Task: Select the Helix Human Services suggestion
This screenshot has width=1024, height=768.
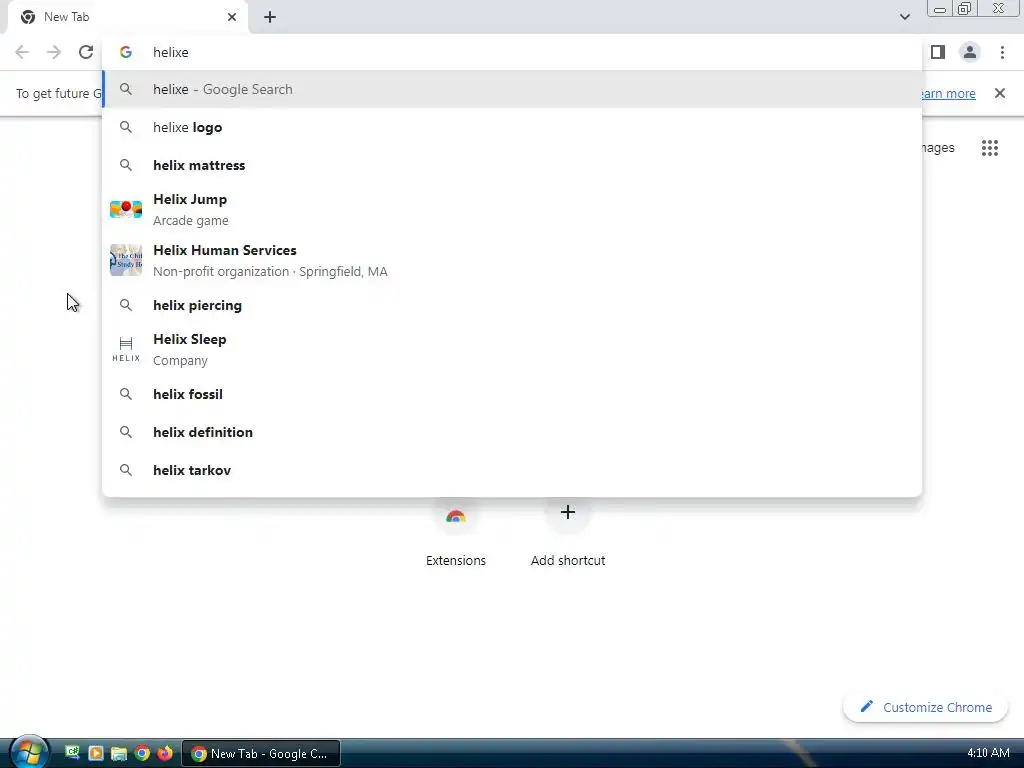Action: point(512,260)
